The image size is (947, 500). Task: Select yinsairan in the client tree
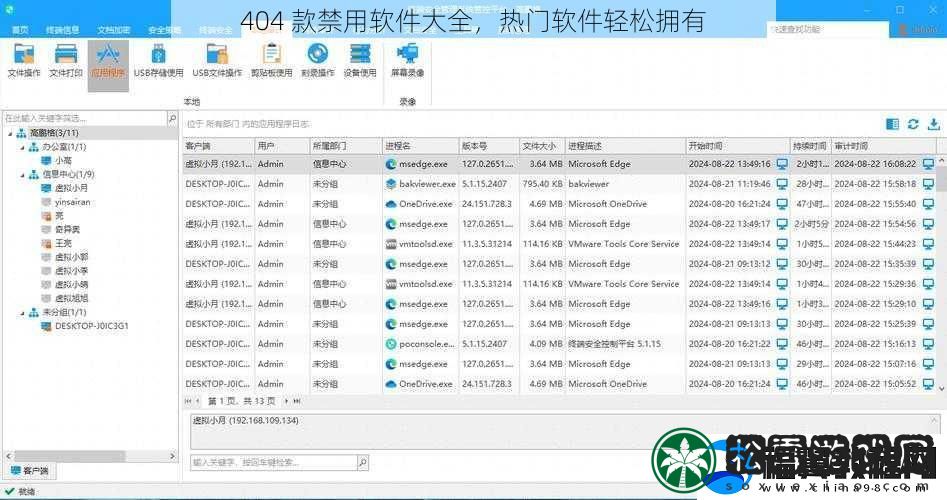click(x=72, y=202)
